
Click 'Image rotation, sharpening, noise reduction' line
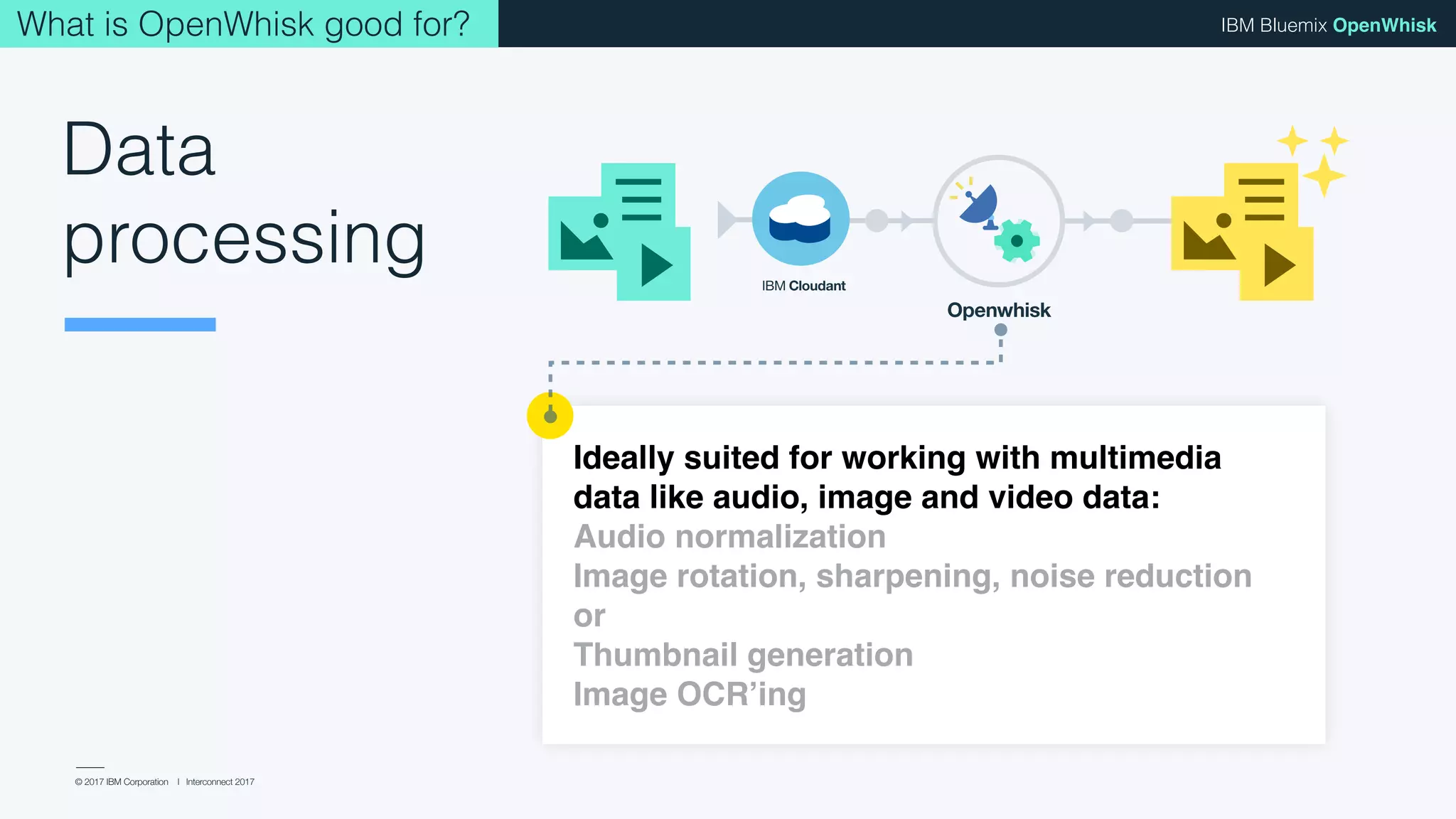pyautogui.click(x=913, y=576)
